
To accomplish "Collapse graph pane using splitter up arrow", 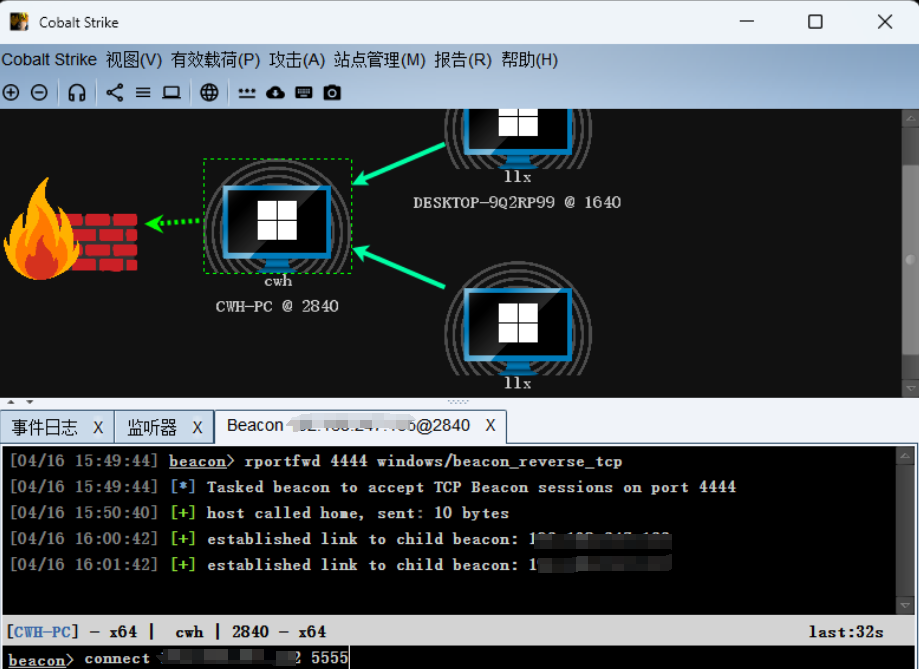I will point(11,402).
